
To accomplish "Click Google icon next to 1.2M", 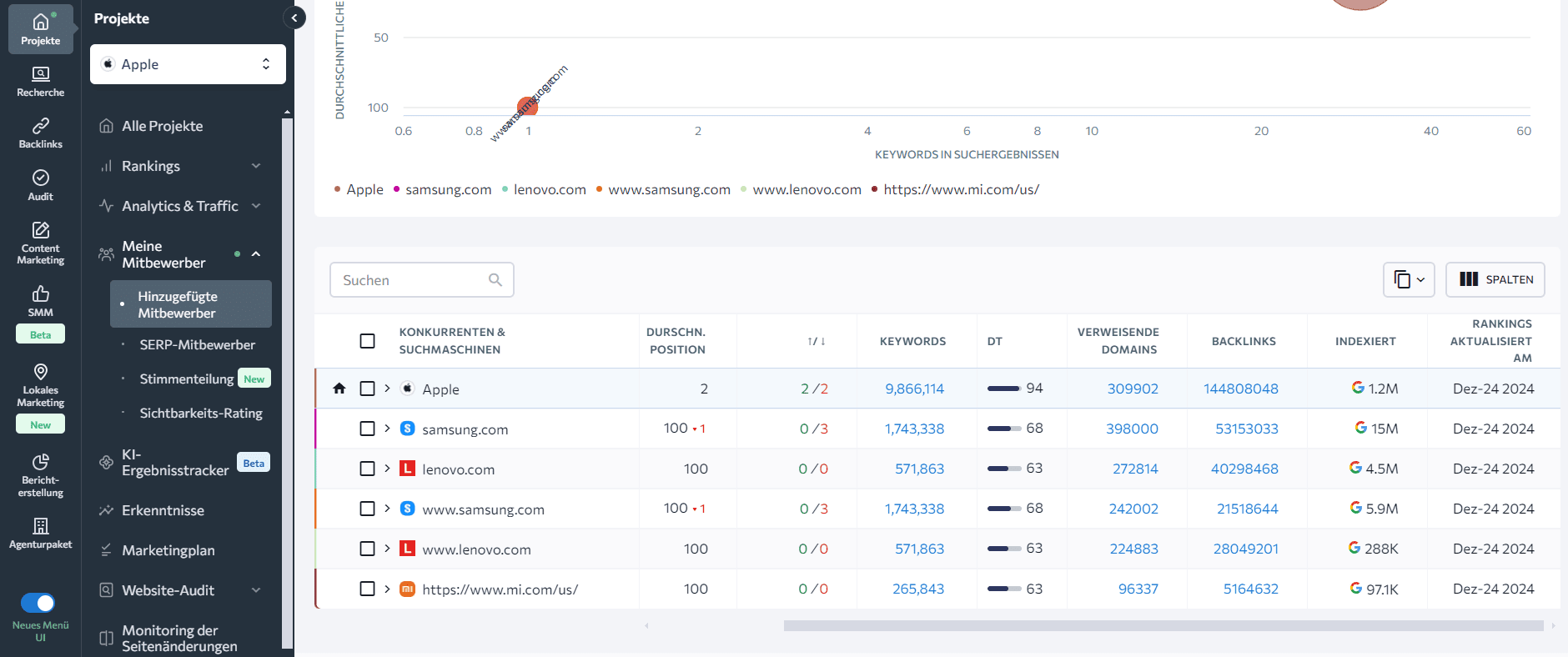I will click(1358, 388).
